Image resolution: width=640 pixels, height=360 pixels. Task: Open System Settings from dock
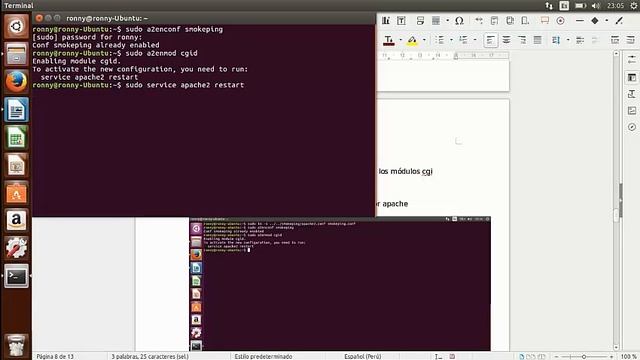[x=16, y=248]
